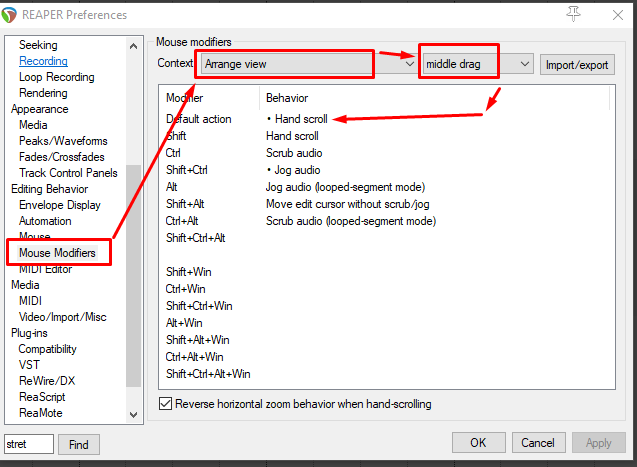This screenshot has height=467, width=637.
Task: Close the REAPER Preferences window
Action: tap(613, 15)
